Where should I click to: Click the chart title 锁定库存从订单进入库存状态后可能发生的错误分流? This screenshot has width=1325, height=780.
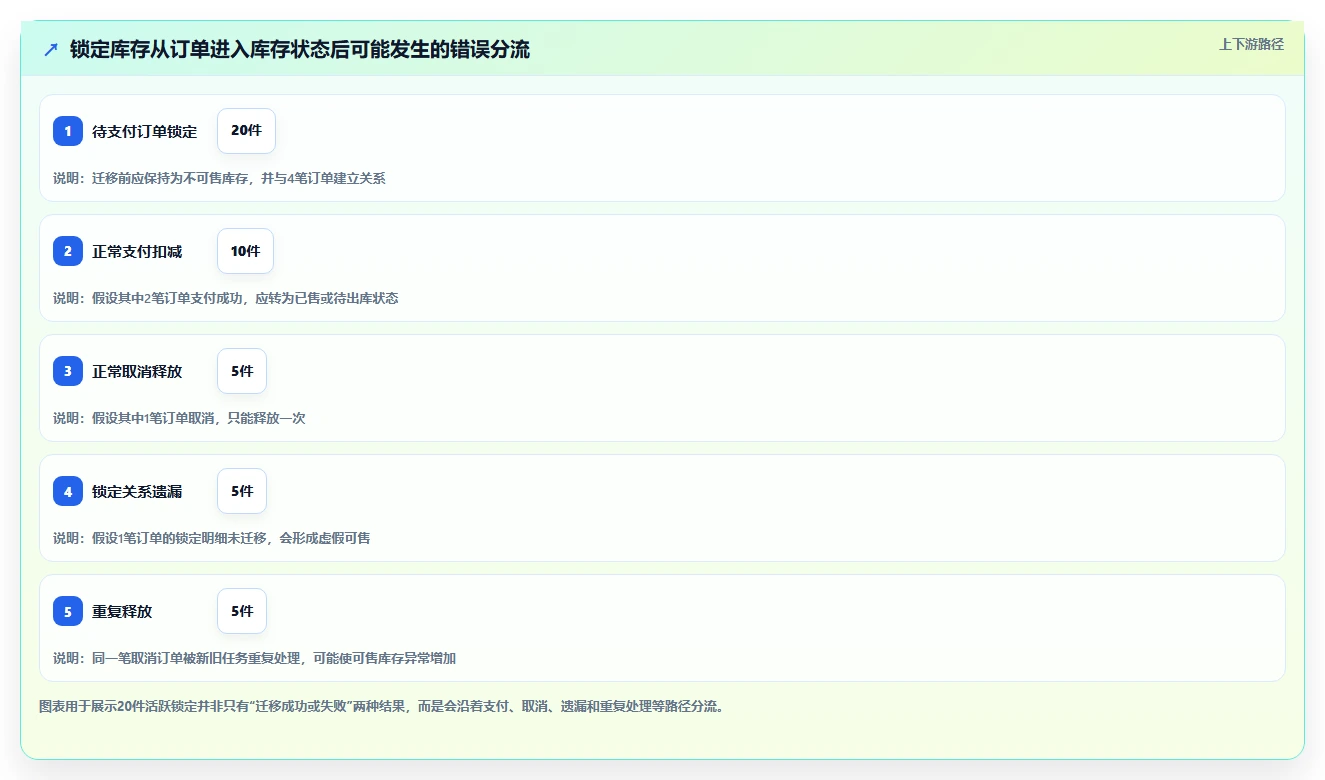coord(300,49)
